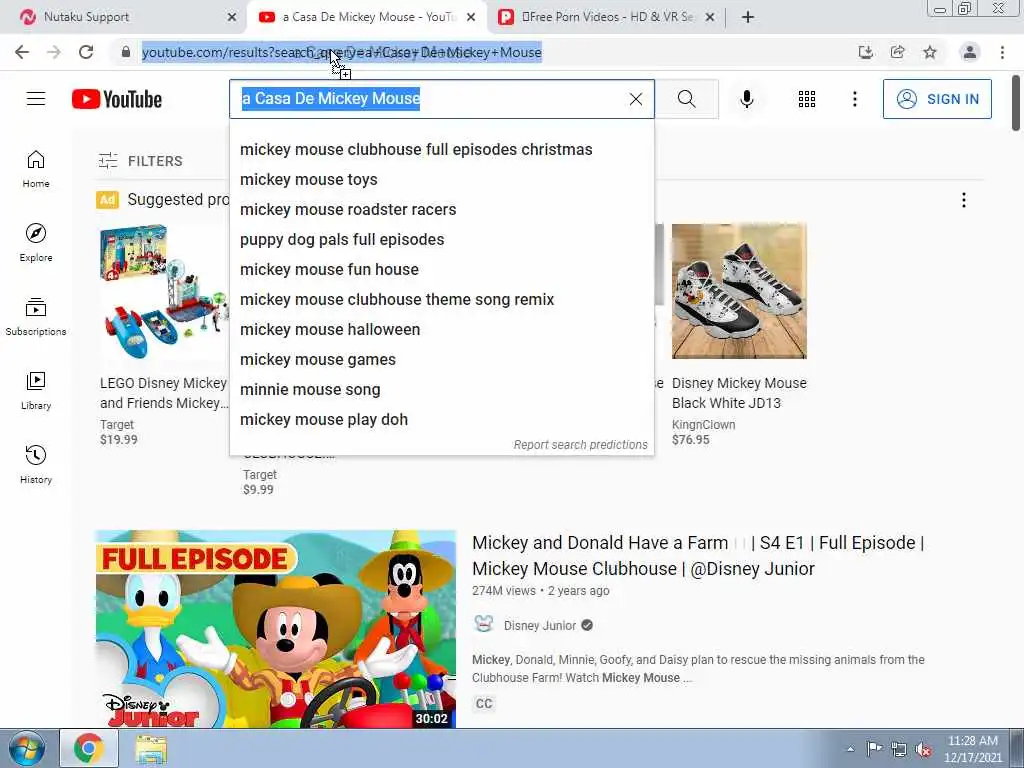Open 'Mickey and Donald Have a Farm' video title
This screenshot has width=1024, height=768.
(698, 556)
